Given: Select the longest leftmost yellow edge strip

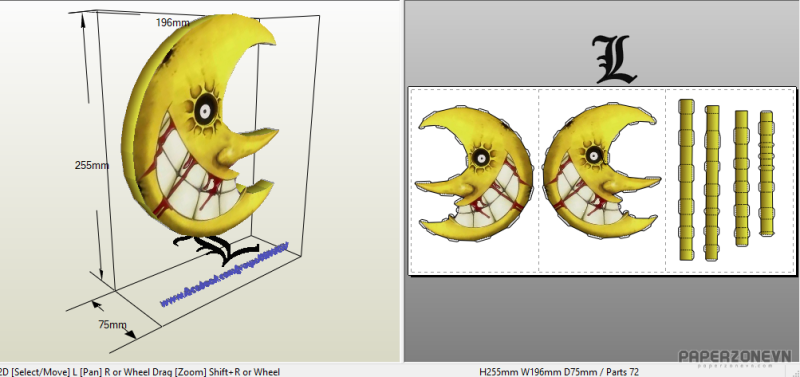Looking at the screenshot, I should point(687,180).
